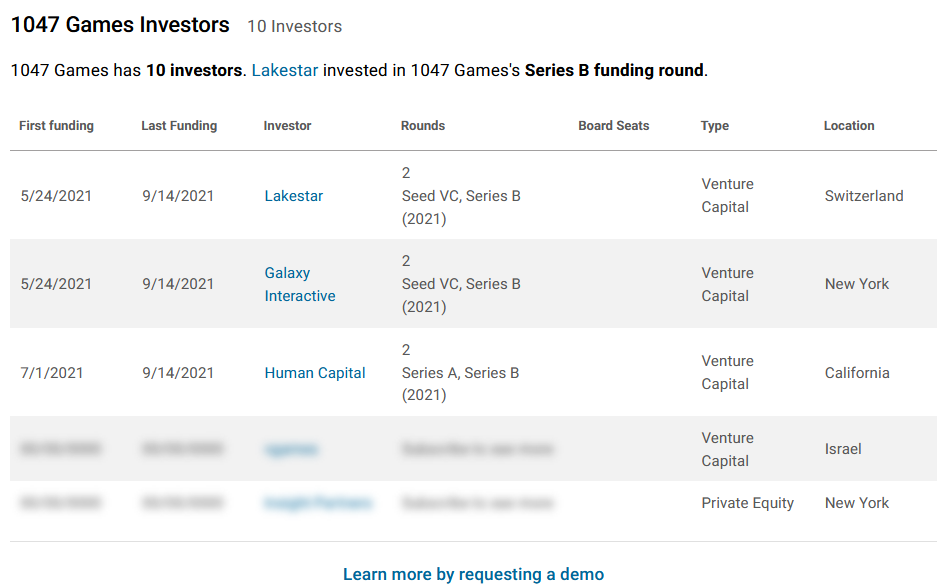This screenshot has width=945, height=586.
Task: Click the Last Funding column header
Action: point(179,125)
